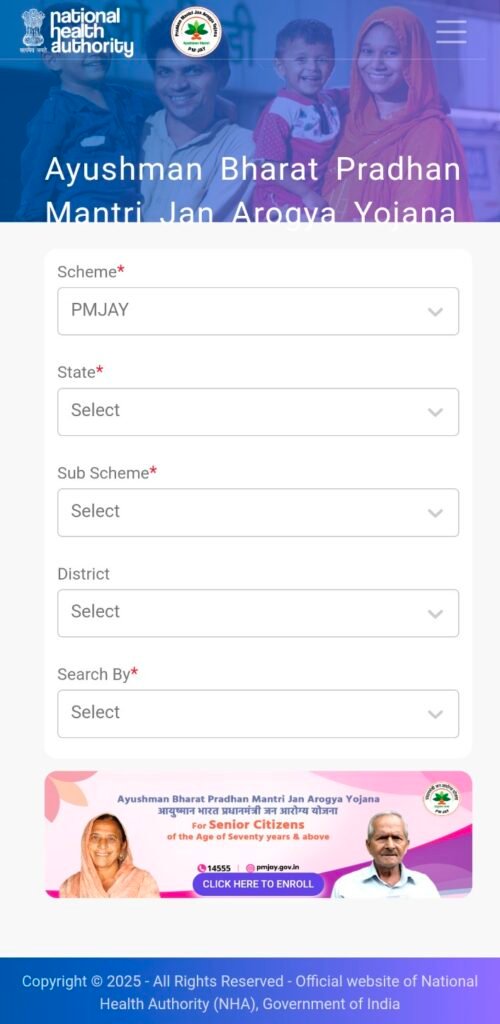Open the Scheme dropdown showing PMJAY

point(258,311)
